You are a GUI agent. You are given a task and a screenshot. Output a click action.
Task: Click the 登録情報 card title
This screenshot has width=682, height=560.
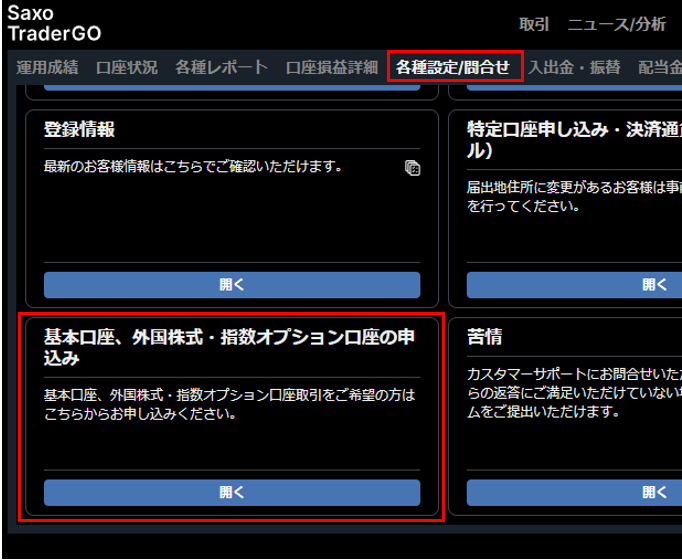[x=79, y=130]
